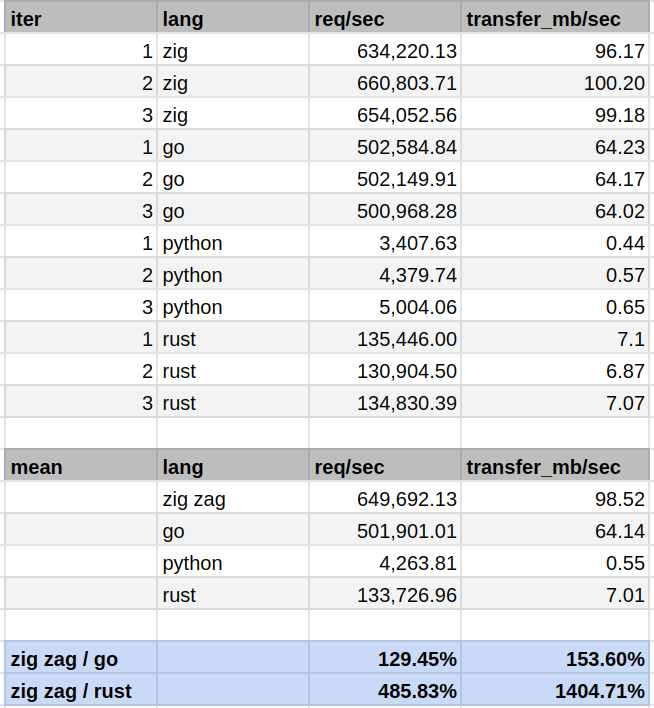
Task: Select the cell containing 634,220.13
Action: [x=384, y=51]
